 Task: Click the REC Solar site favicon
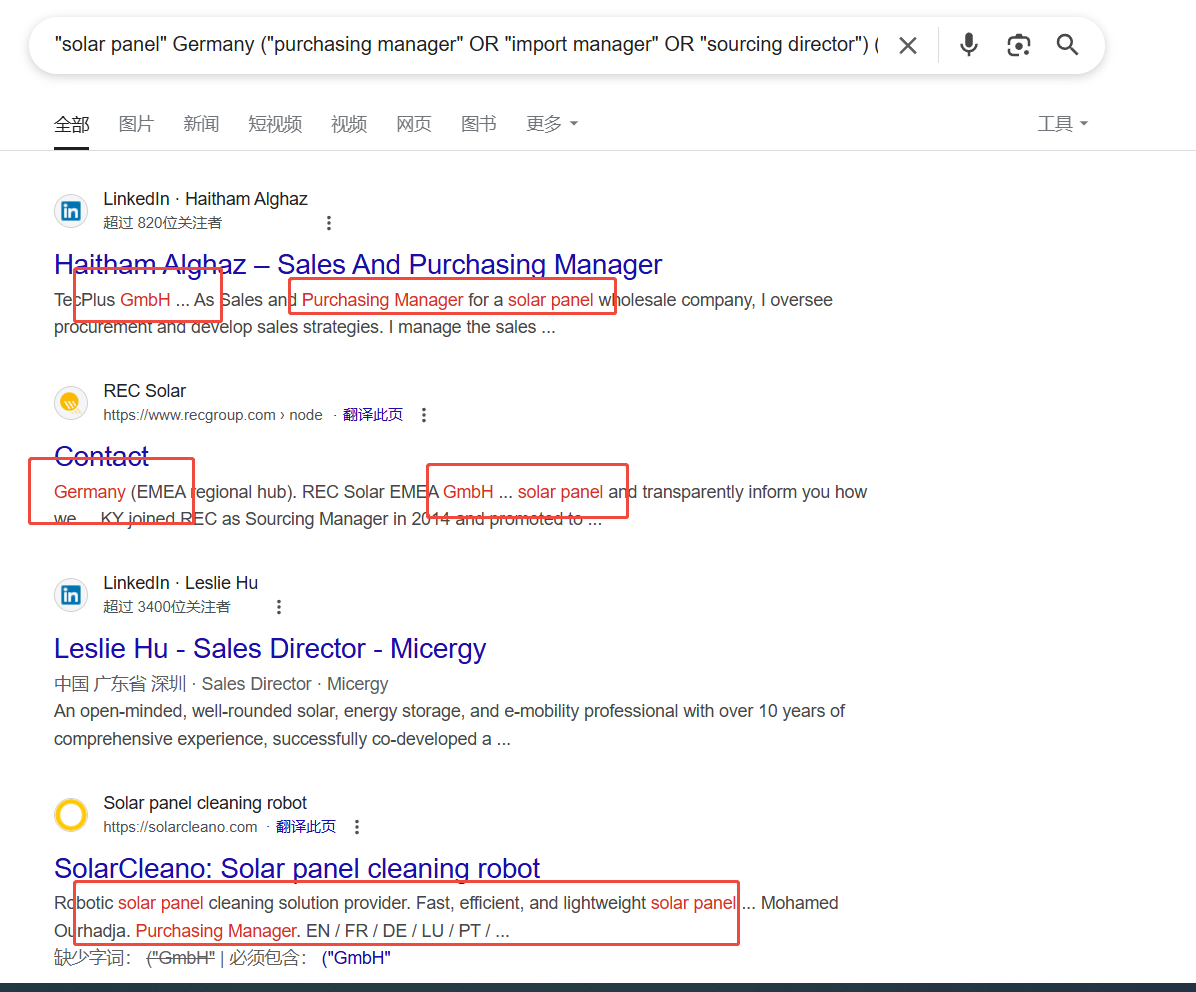(71, 403)
